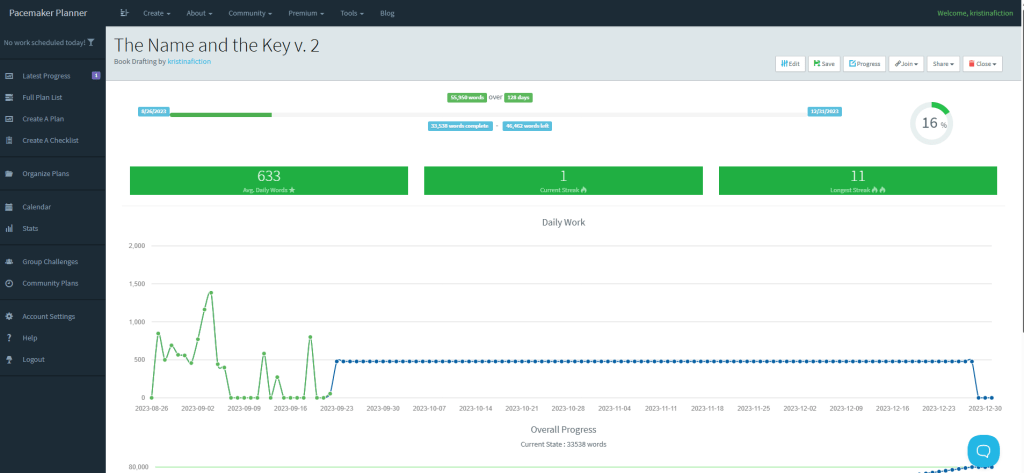Open the Full Plan List page
The width and height of the screenshot is (1024, 473).
[43, 97]
